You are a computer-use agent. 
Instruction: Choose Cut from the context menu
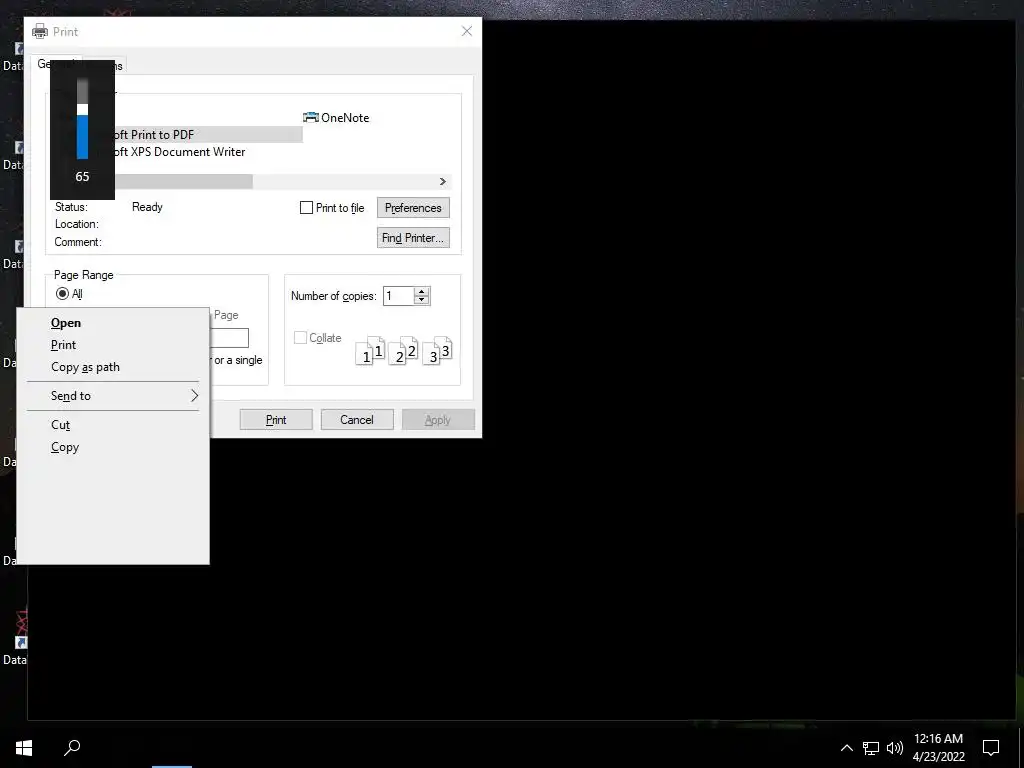[112, 424]
